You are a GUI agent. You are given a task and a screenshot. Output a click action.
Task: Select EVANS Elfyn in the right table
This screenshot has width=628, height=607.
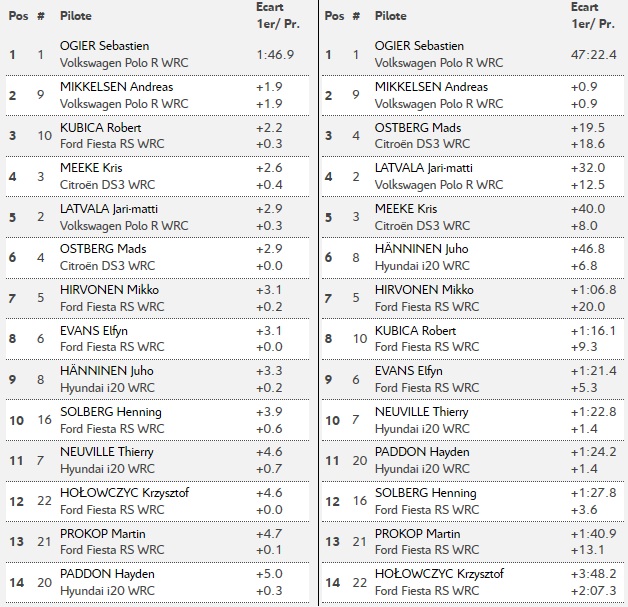tap(409, 371)
